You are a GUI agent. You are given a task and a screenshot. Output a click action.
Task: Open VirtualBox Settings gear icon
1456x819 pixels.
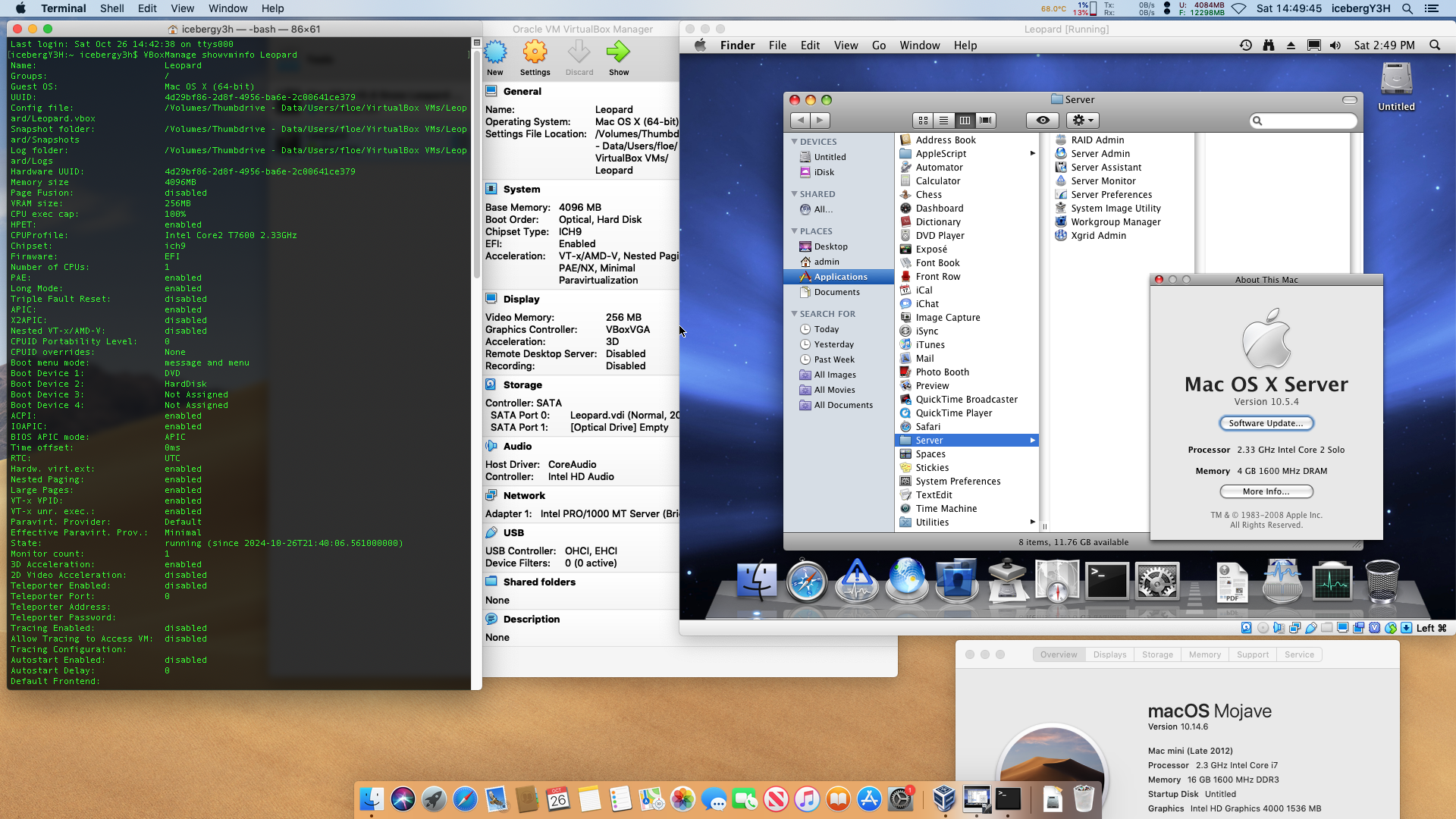coord(535,52)
